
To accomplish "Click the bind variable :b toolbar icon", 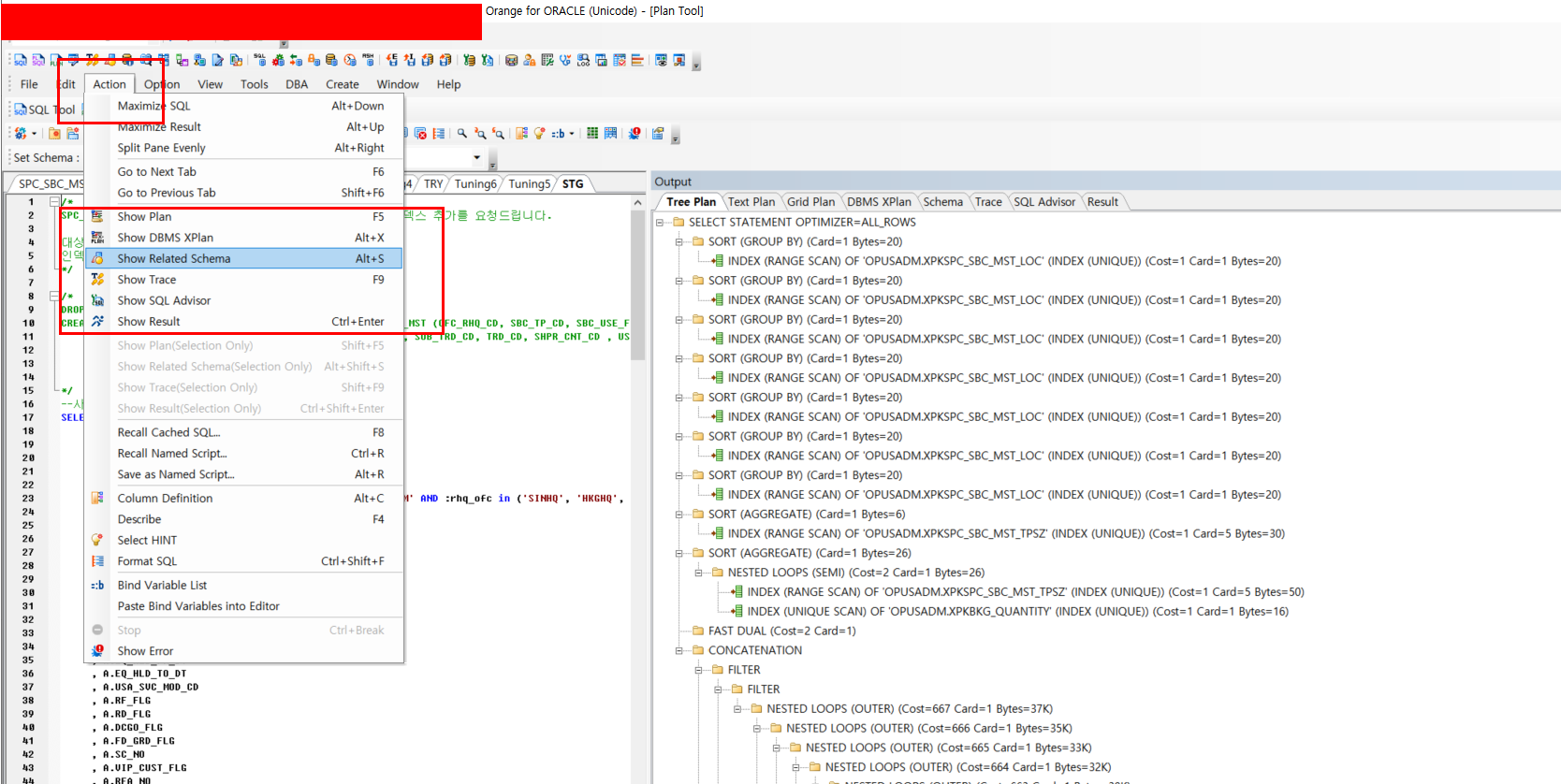I will click(x=559, y=134).
